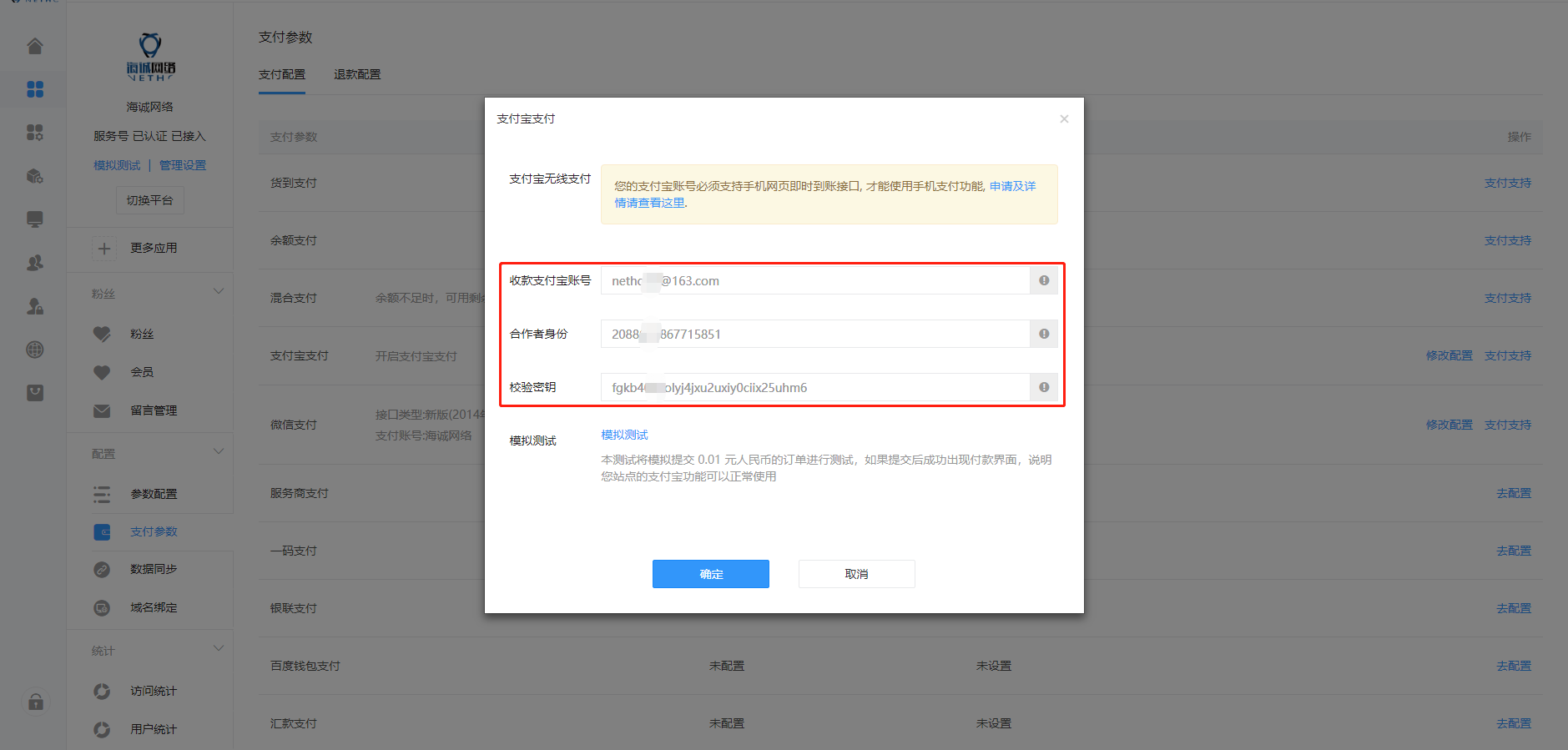Open 留言管理 menu item
This screenshot has width=1568, height=750.
[x=154, y=410]
